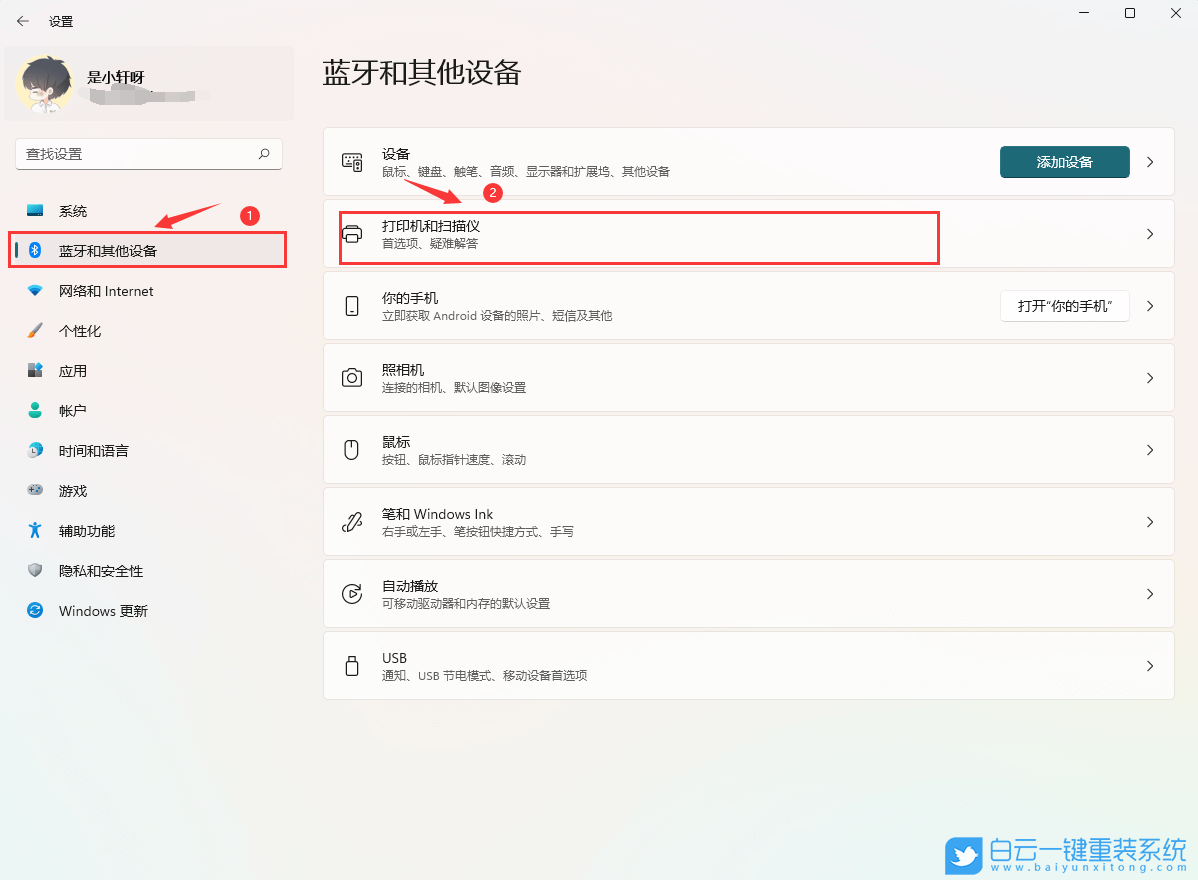1198x880 pixels.
Task: Click the 添加设备 button
Action: click(x=1064, y=161)
